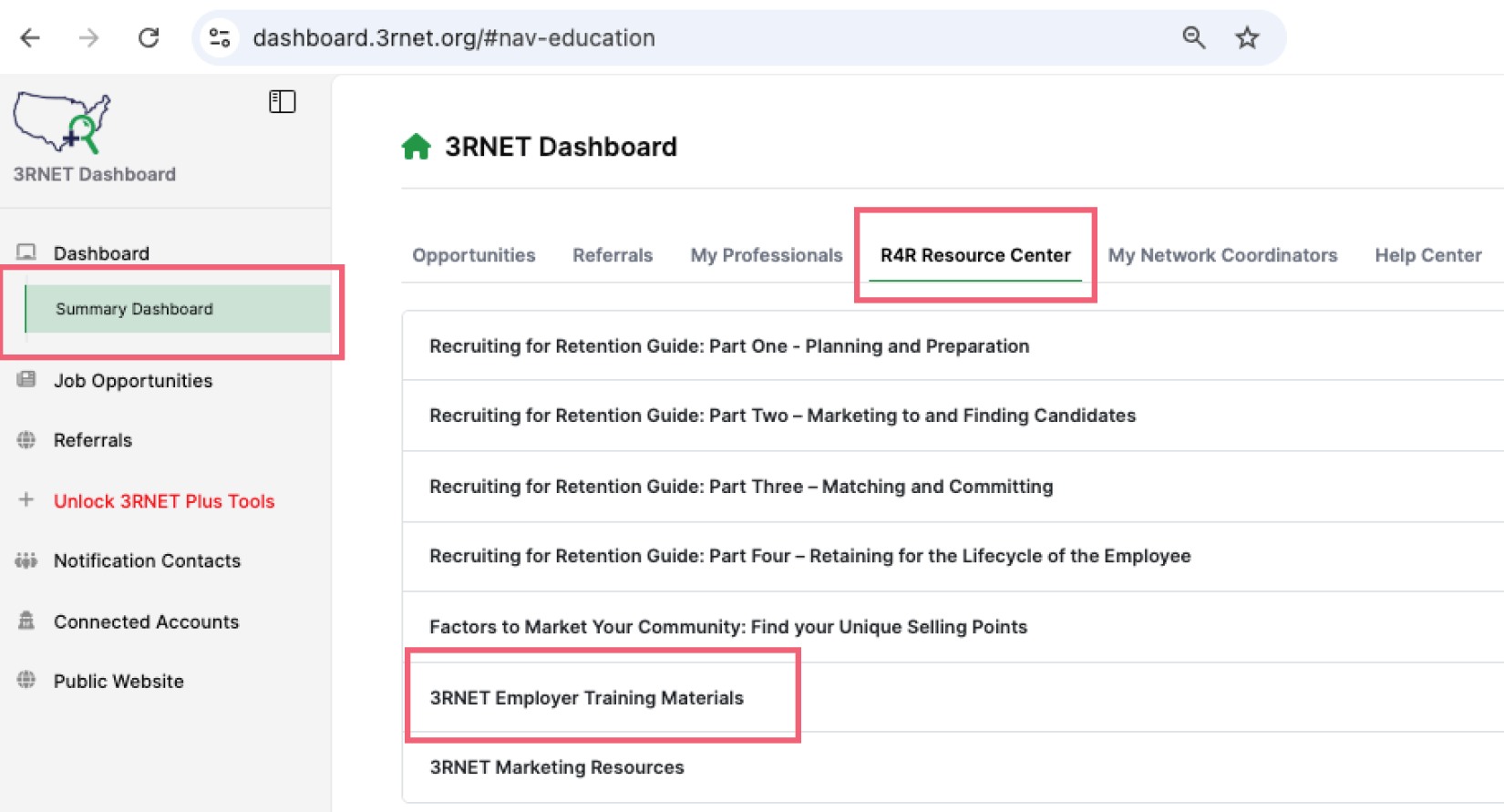Click the Public Website globe icon
Viewport: 1504px width, 812px height.
[26, 680]
